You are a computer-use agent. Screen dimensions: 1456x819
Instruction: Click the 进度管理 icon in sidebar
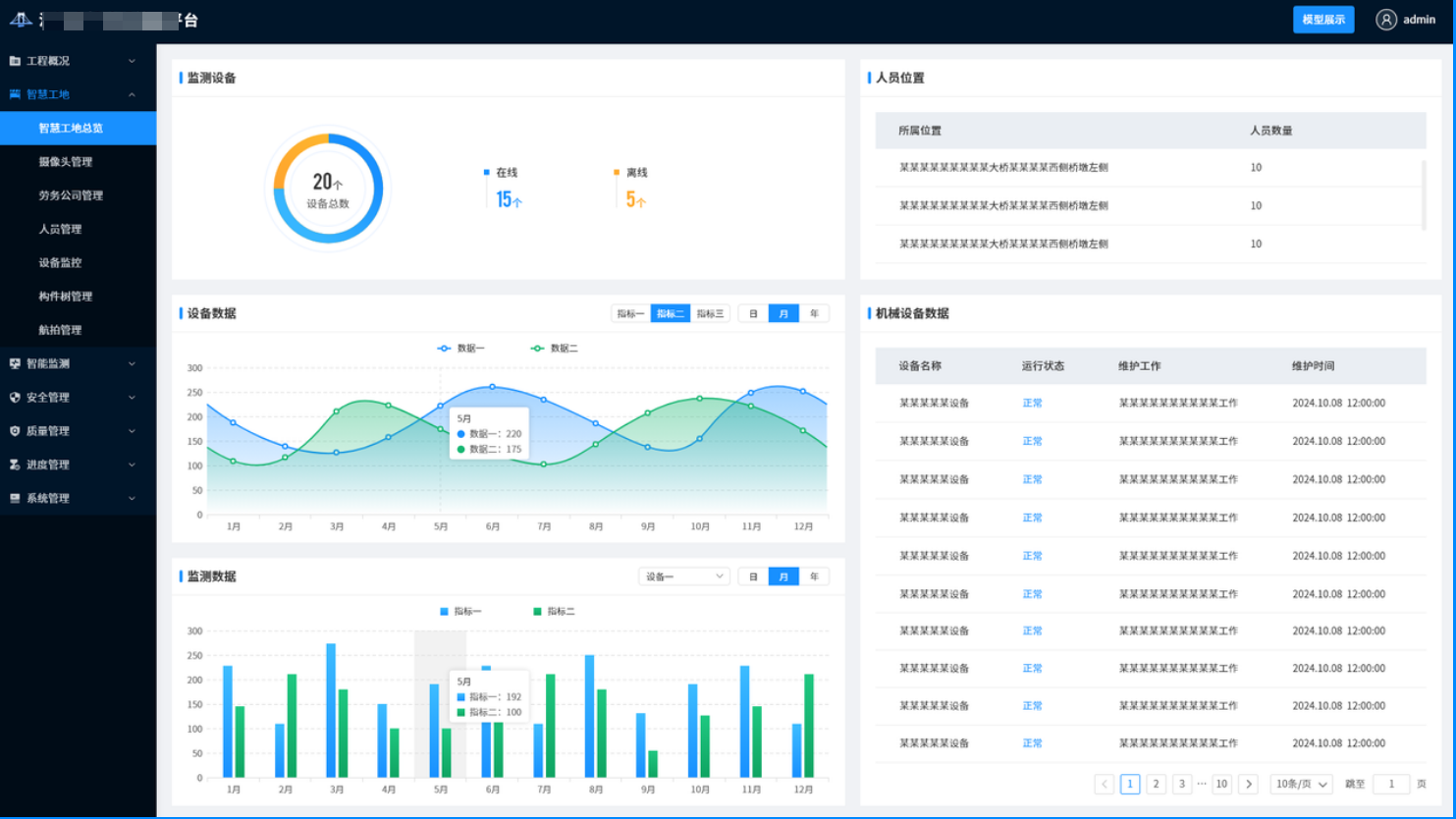click(x=15, y=464)
